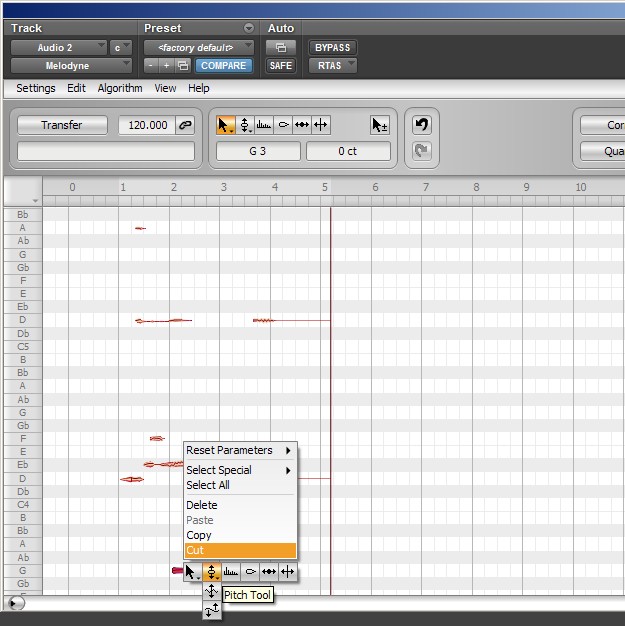Click the Redo arrow icon

(422, 151)
